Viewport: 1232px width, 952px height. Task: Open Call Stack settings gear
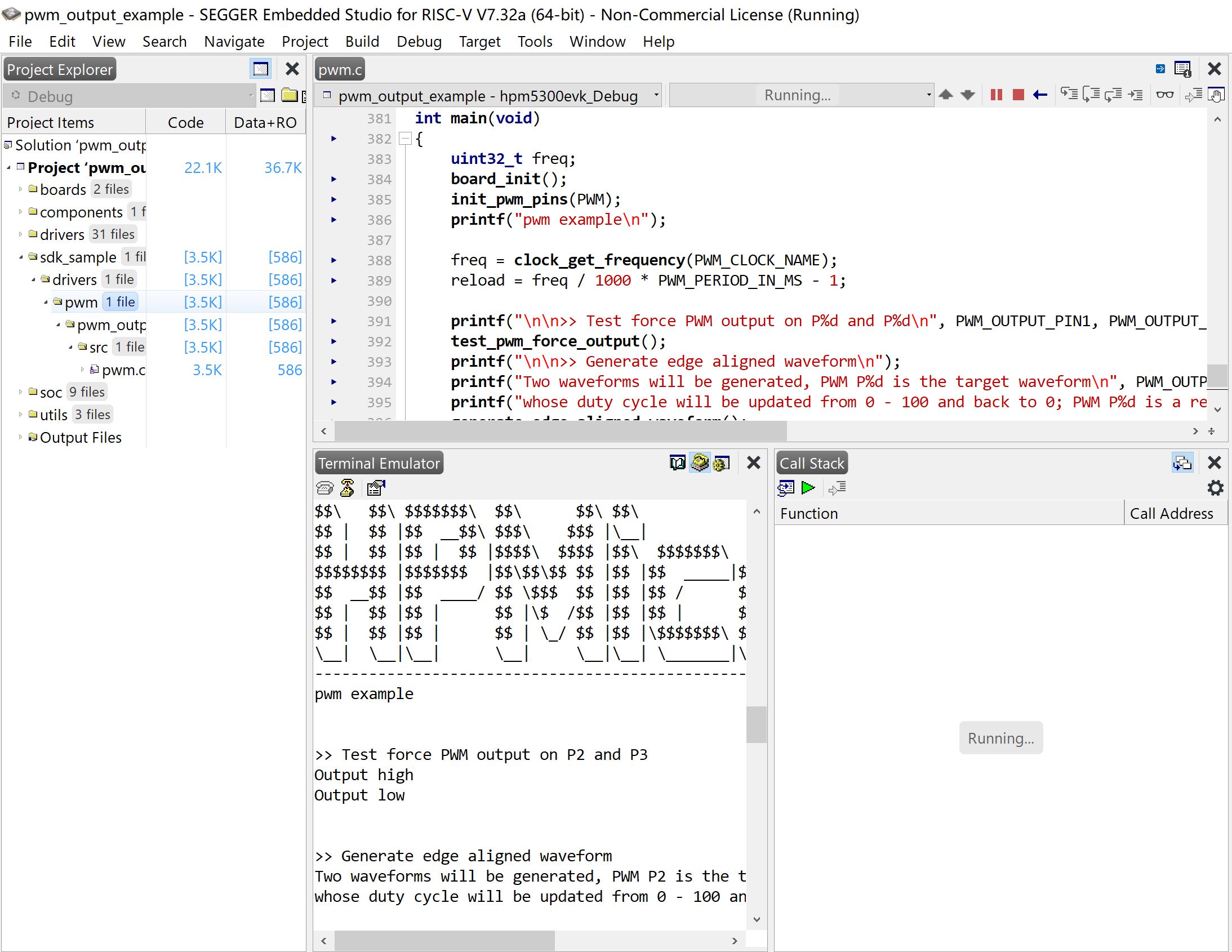point(1215,487)
